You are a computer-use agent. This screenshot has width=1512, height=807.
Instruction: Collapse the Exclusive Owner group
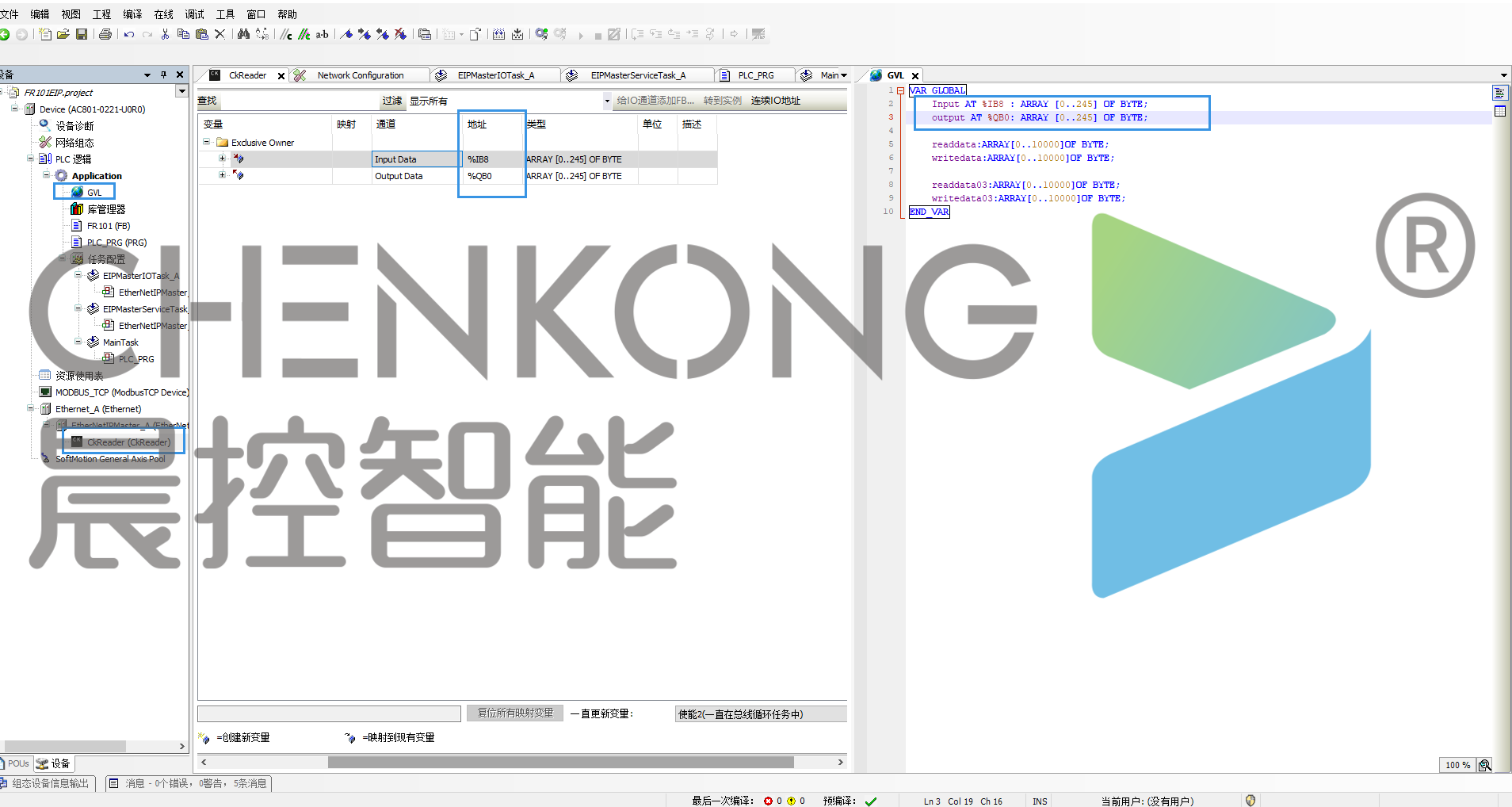click(206, 142)
